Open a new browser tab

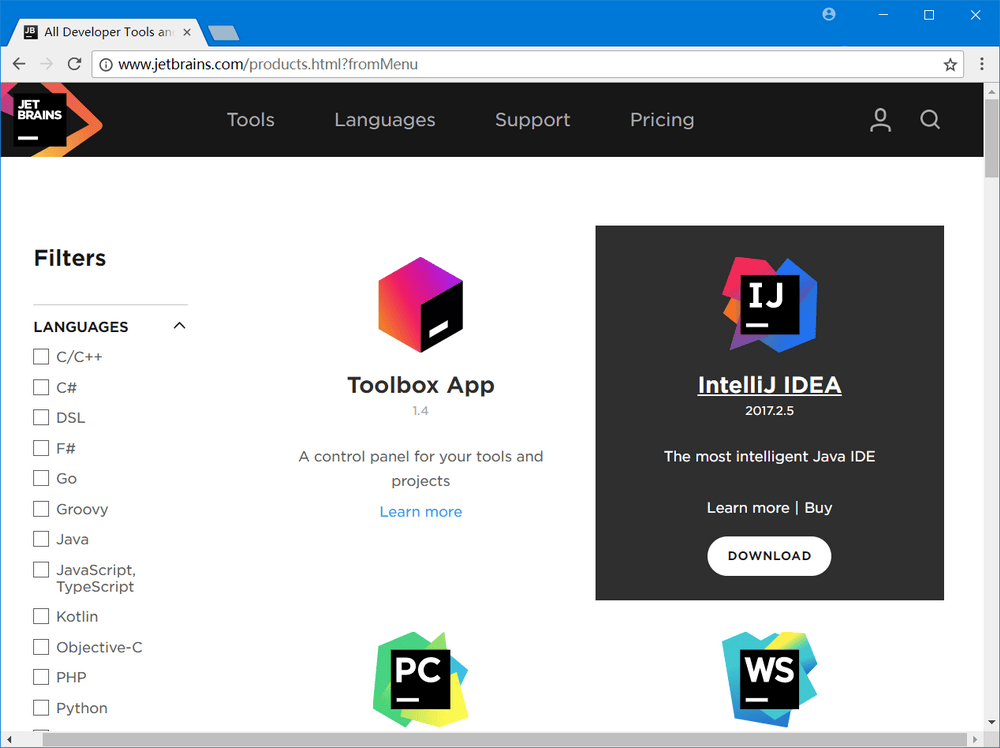click(223, 33)
